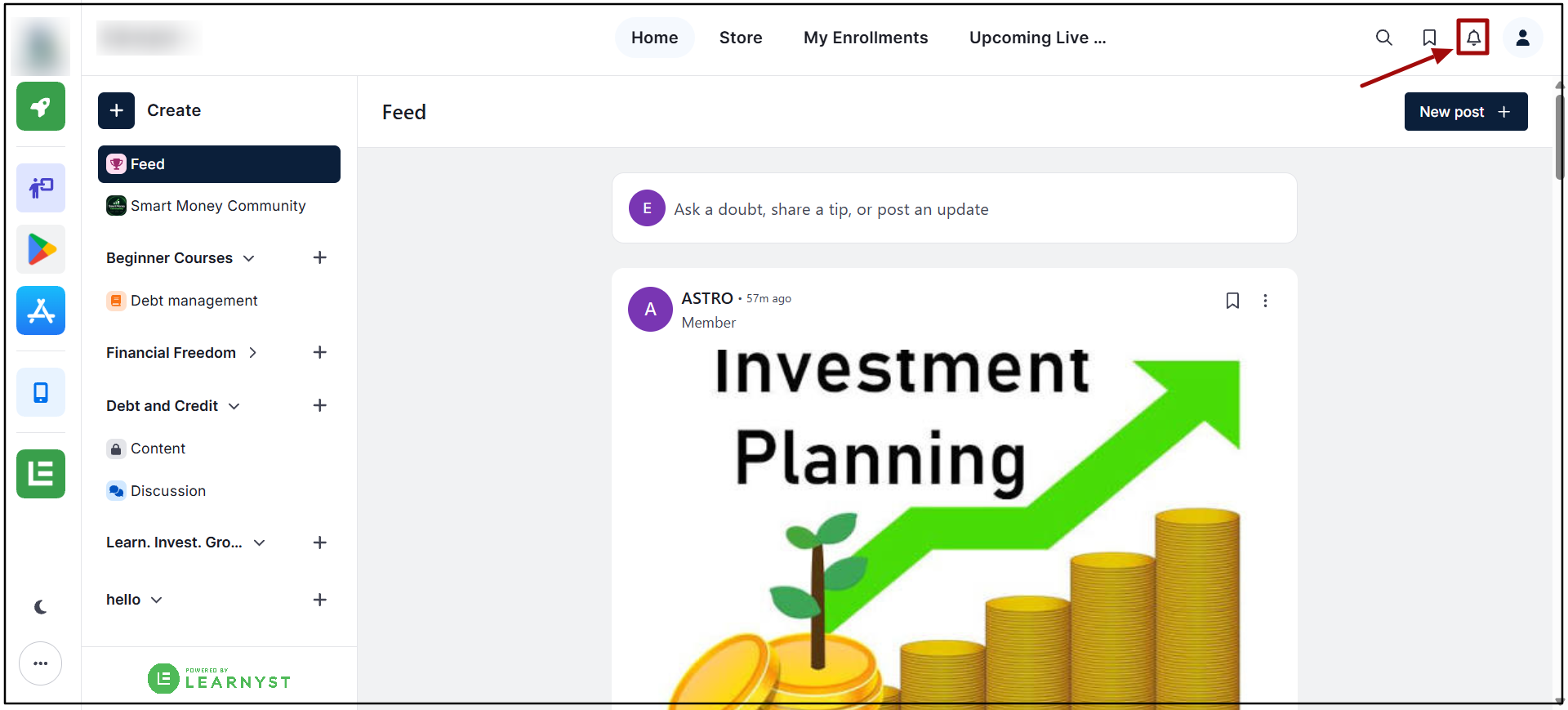Click the New post button

[x=1466, y=112]
